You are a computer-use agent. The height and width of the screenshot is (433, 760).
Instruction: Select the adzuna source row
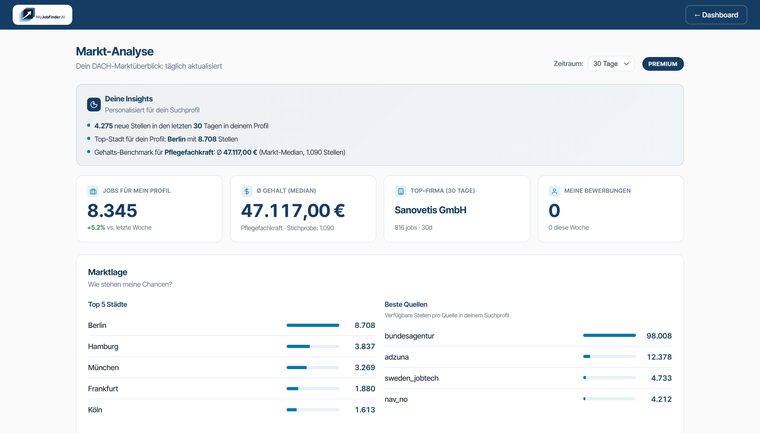click(528, 357)
